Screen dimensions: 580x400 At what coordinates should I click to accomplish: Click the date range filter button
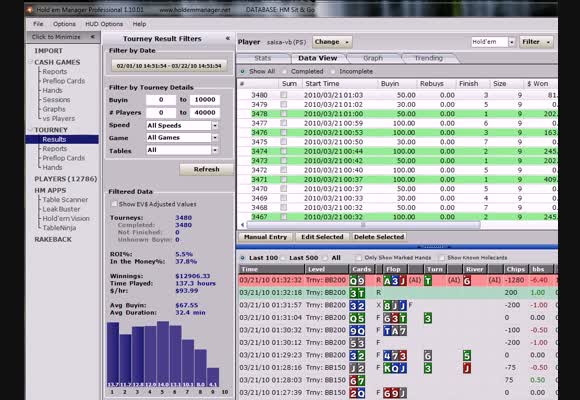click(169, 66)
